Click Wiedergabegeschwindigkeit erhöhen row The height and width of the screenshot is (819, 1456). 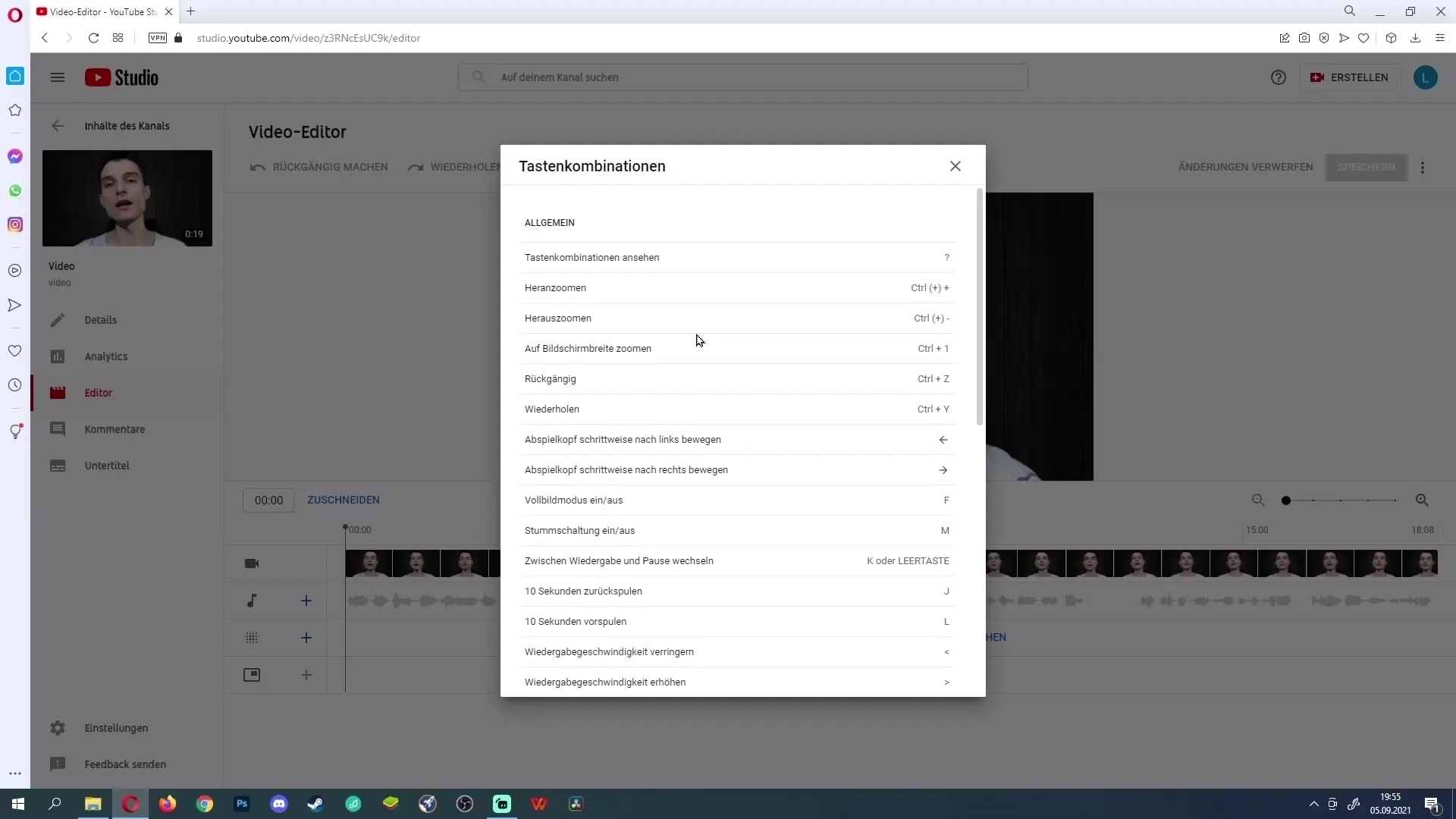click(737, 682)
